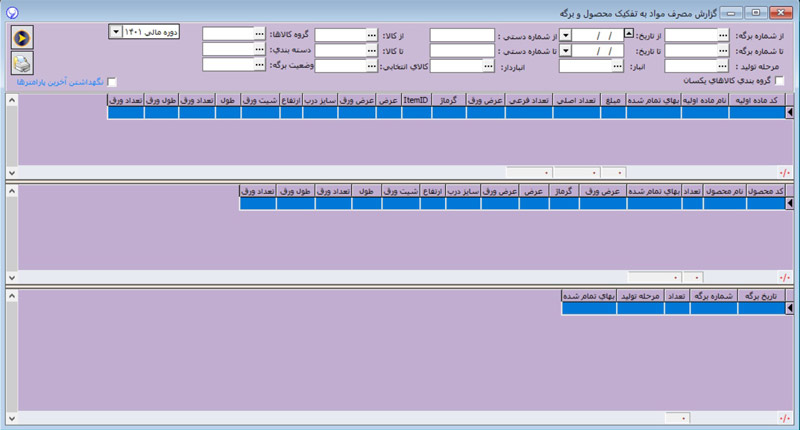This screenshot has height=430, width=800.
Task: Click in the مرحله تولید input field
Action: click(690, 65)
